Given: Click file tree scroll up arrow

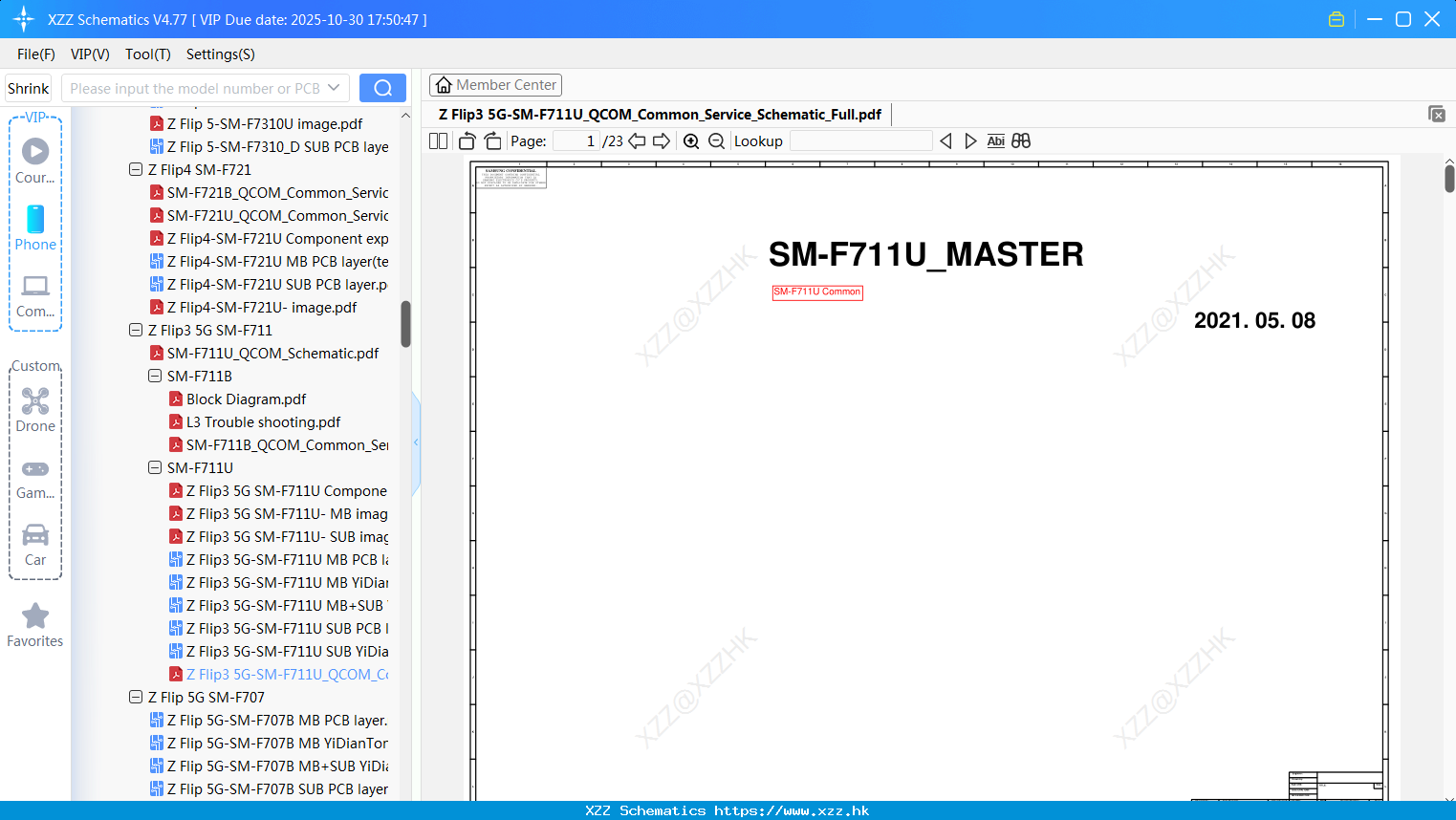Looking at the screenshot, I should pos(405,116).
